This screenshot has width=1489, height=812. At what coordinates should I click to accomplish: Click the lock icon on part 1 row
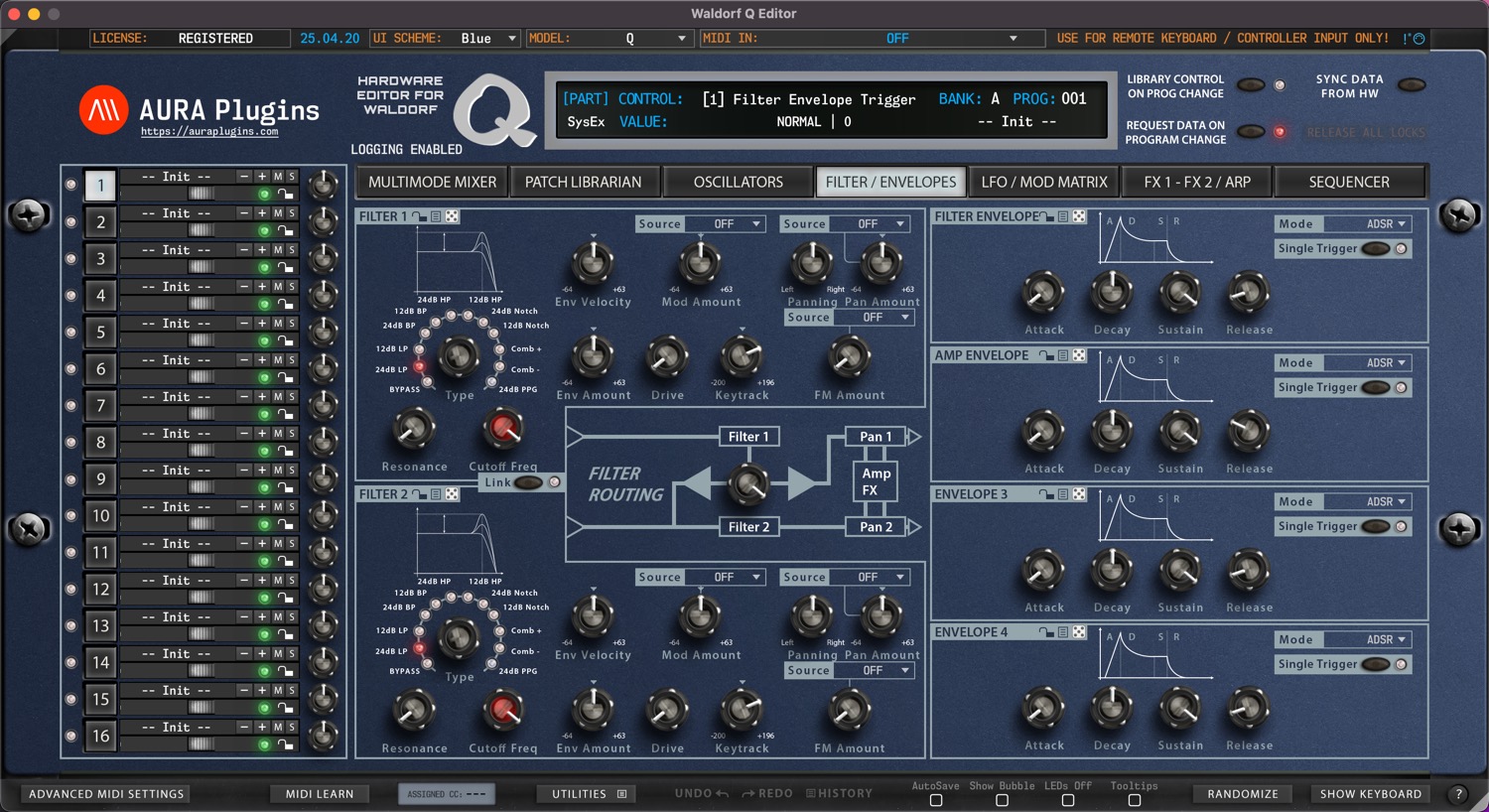coord(285,195)
